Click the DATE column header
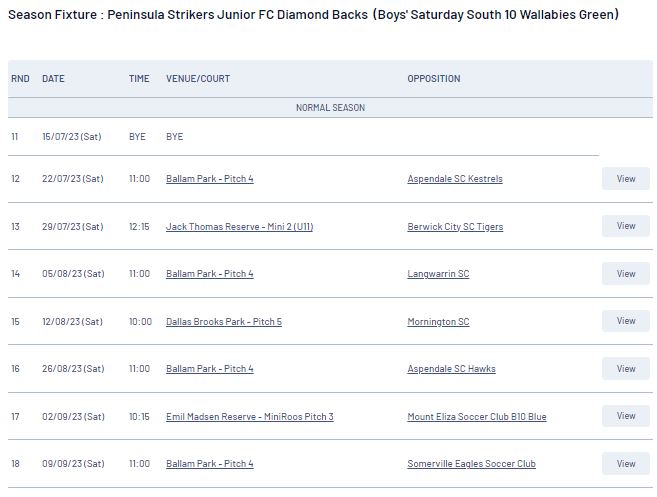 (x=53, y=78)
